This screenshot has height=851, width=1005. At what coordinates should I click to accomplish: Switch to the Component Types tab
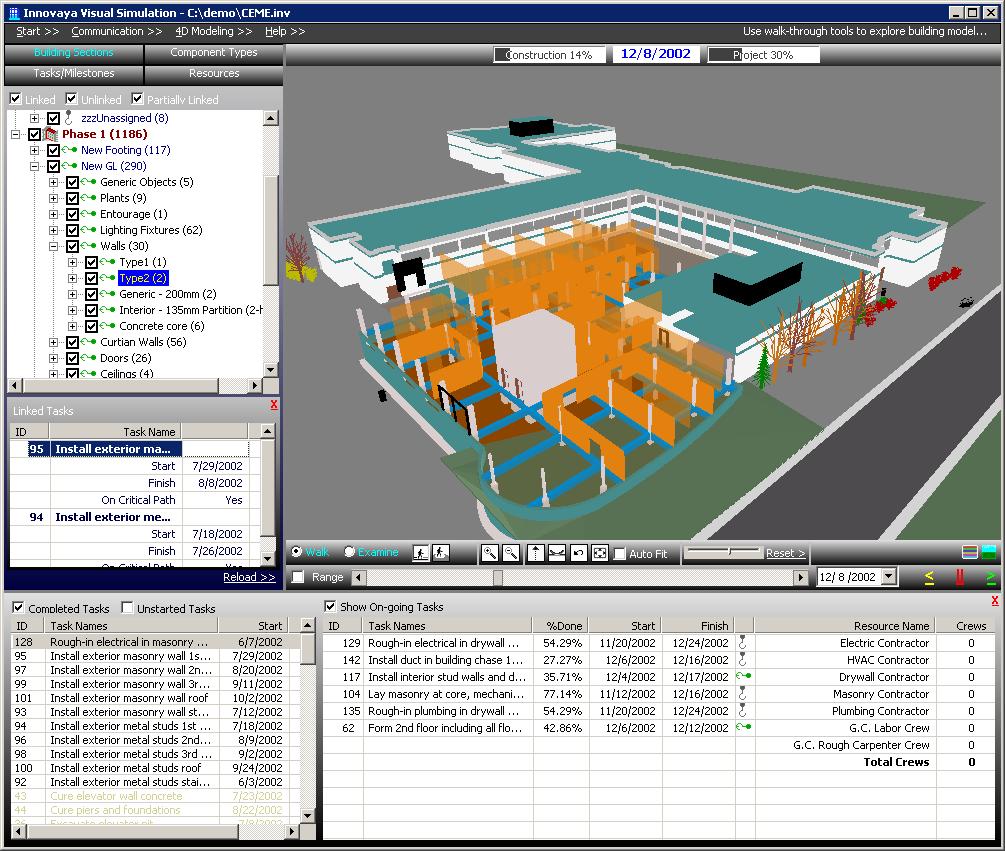tap(213, 53)
